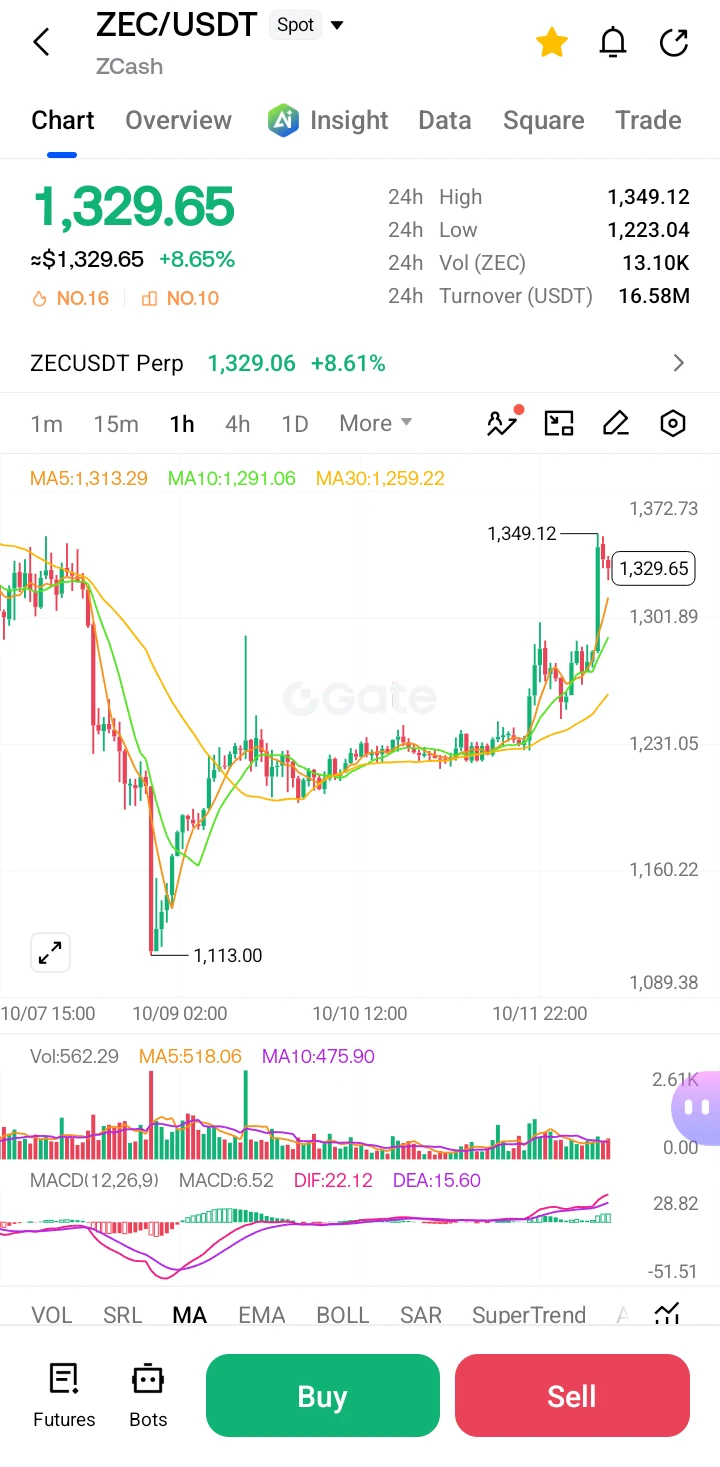Select the BOLL indicator
This screenshot has width=720, height=1467.
coord(343,1314)
